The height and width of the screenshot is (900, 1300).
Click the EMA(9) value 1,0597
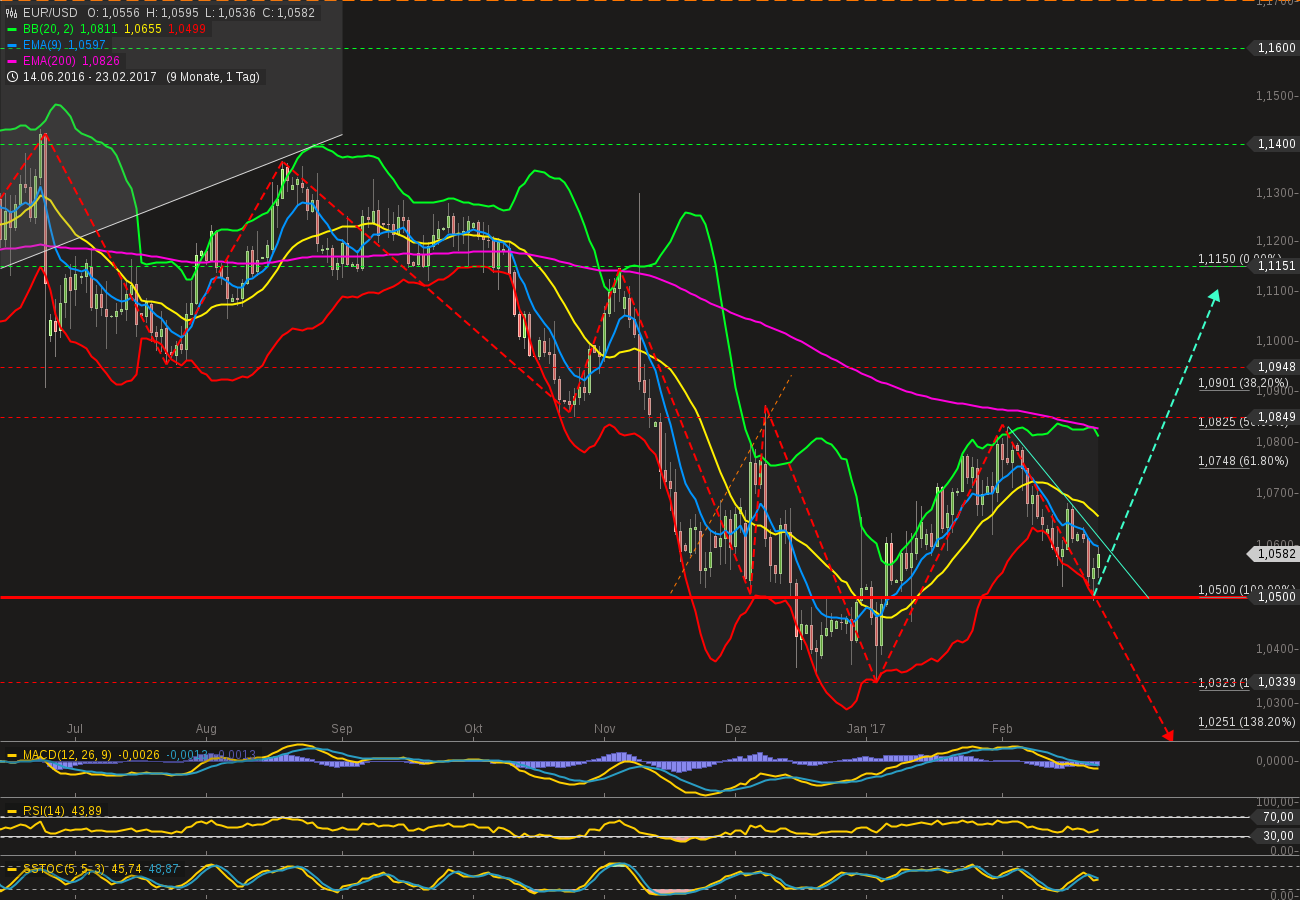[x=88, y=45]
